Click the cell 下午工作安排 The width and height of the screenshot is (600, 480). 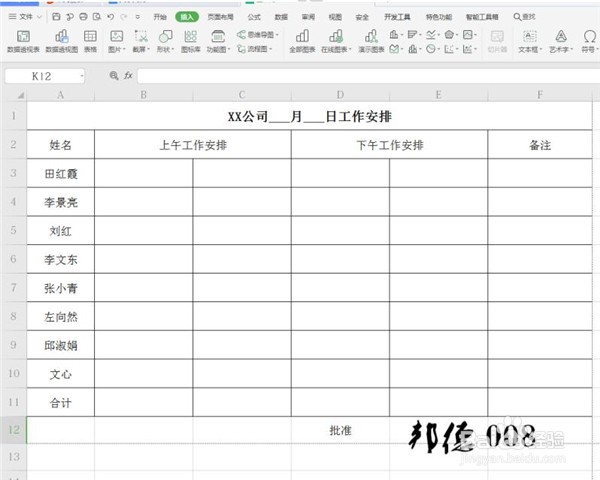coord(390,145)
